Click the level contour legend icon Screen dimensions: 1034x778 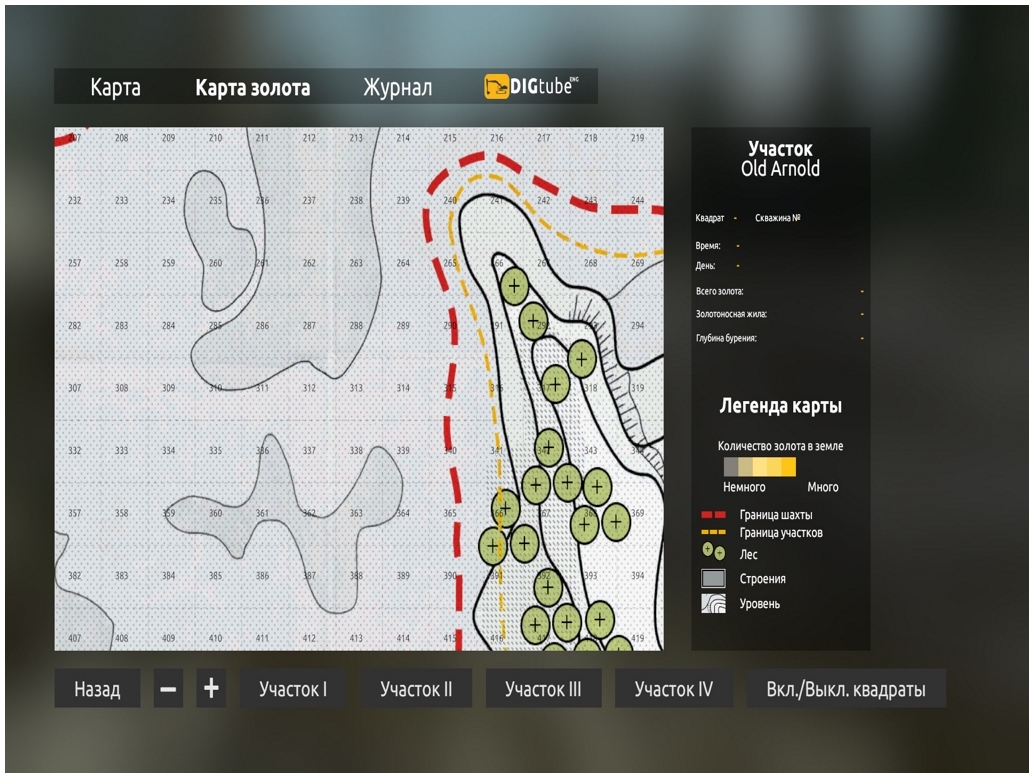click(x=713, y=603)
